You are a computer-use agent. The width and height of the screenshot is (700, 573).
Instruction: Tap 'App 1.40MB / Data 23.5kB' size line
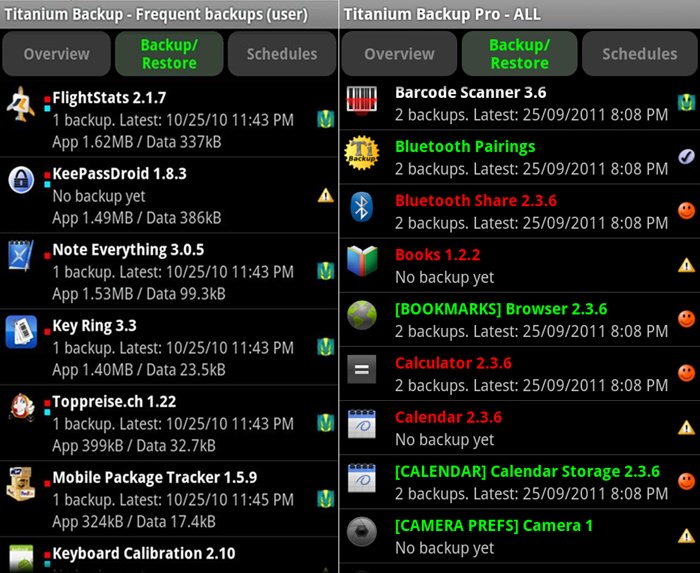tap(139, 370)
